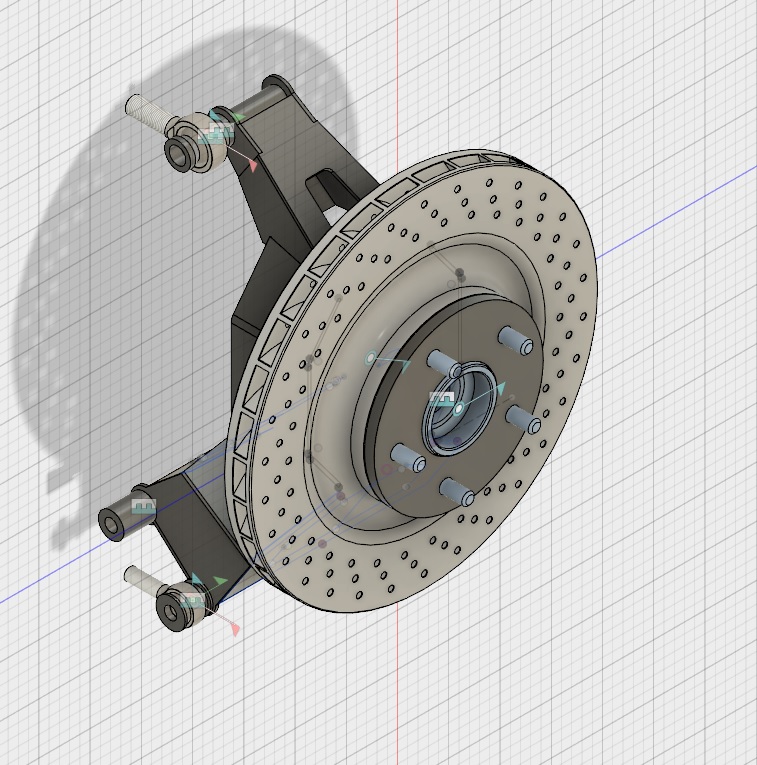The width and height of the screenshot is (757, 765).
Task: Click the joint origin circle on the rotor hat
Action: click(x=371, y=359)
